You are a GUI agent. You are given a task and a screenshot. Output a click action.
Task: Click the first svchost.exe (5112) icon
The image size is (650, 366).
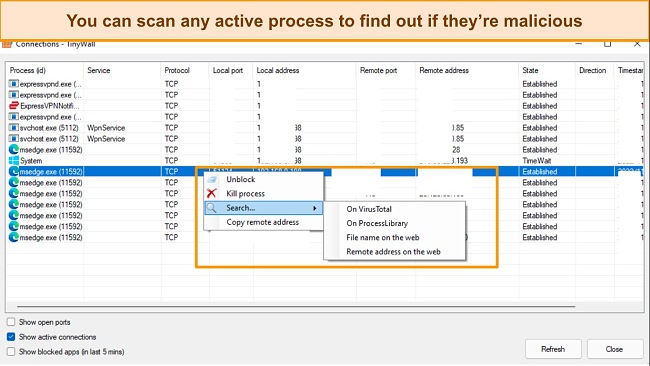click(14, 128)
